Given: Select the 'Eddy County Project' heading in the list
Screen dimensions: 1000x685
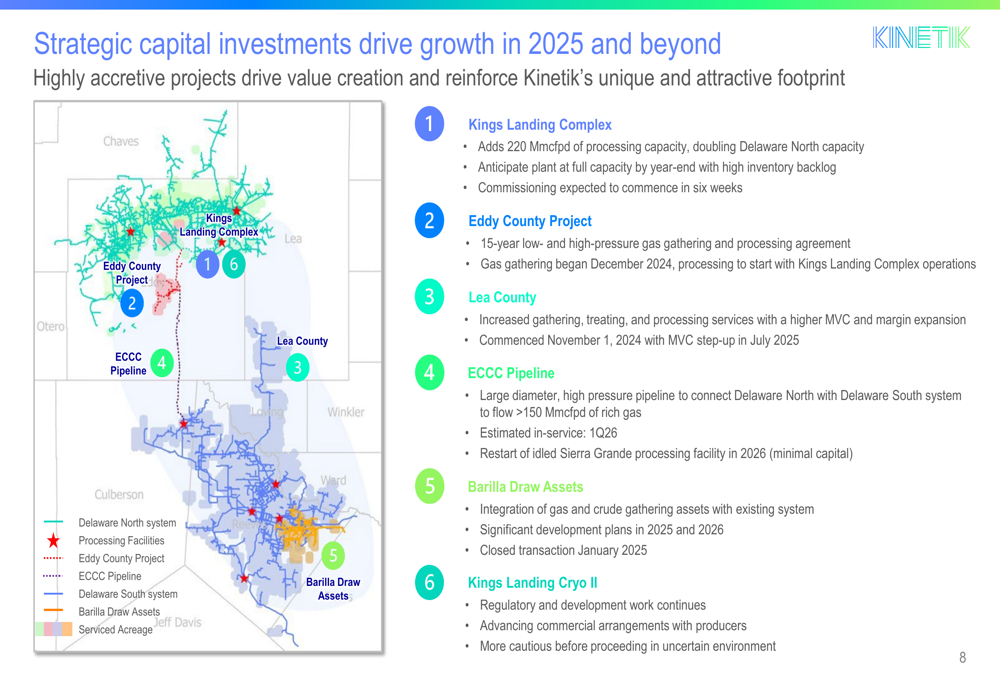Looking at the screenshot, I should click(530, 221).
